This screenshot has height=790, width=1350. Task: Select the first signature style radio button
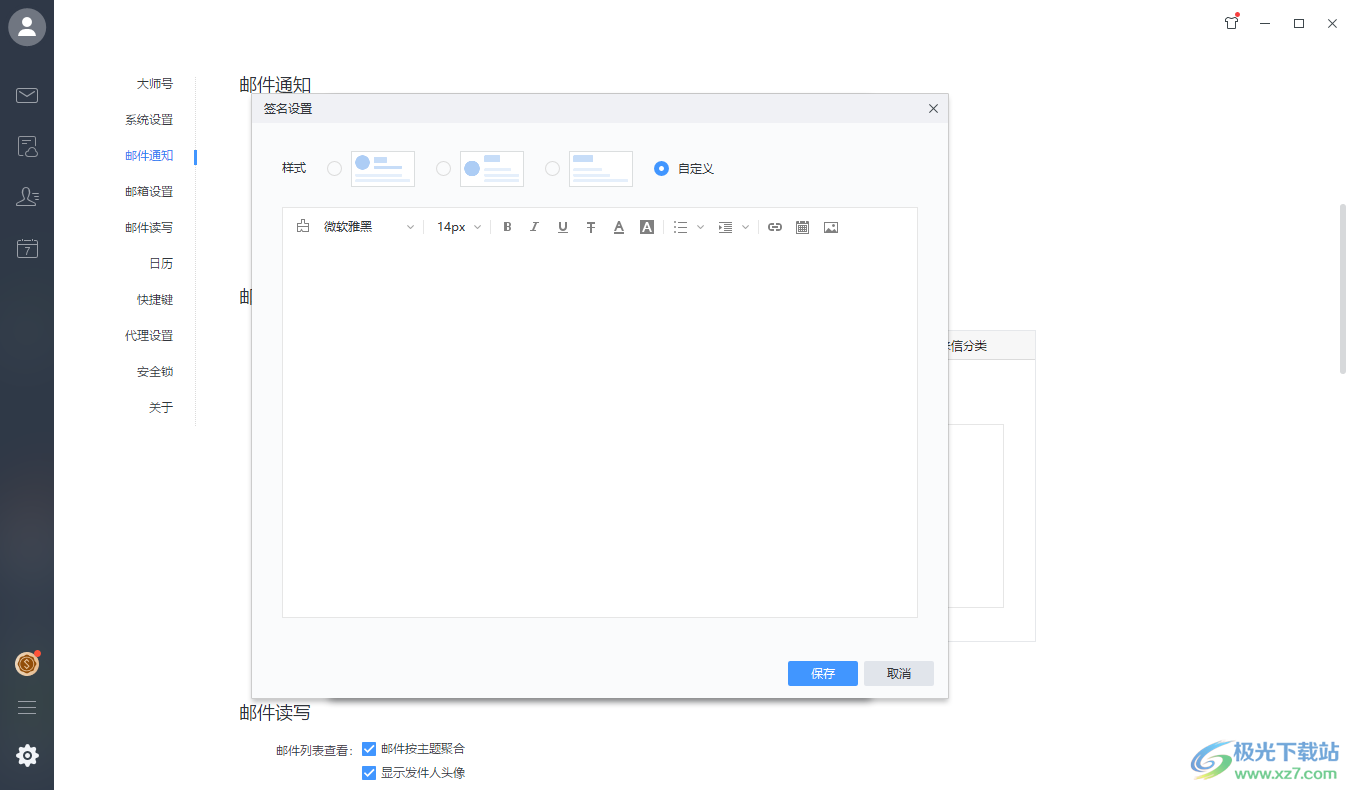334,169
